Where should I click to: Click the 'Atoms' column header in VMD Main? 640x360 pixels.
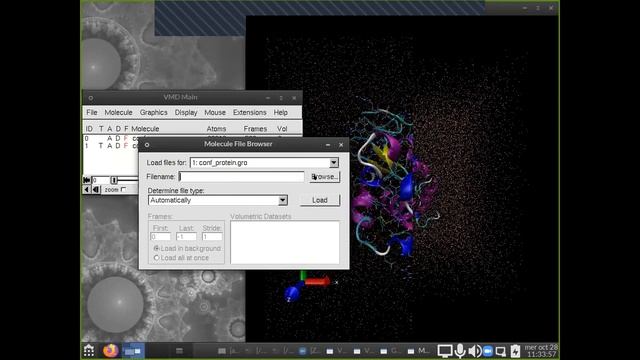(x=216, y=129)
